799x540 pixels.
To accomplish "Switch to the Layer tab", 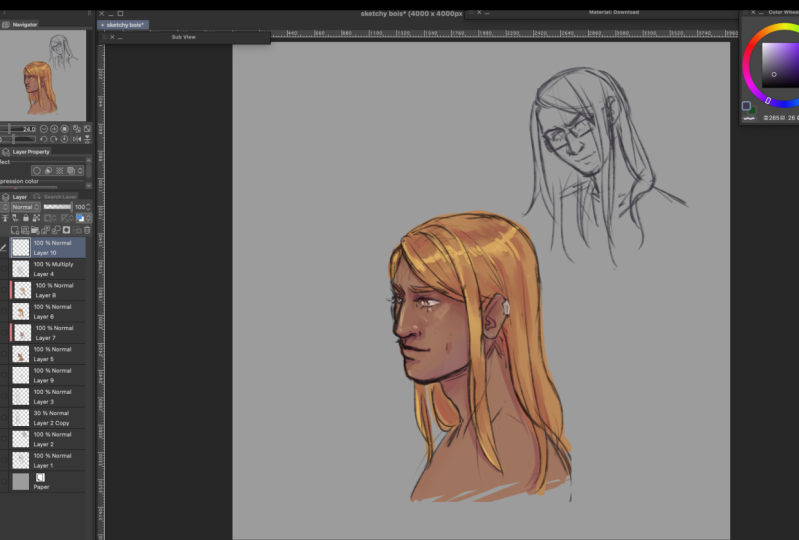I will pos(15,197).
